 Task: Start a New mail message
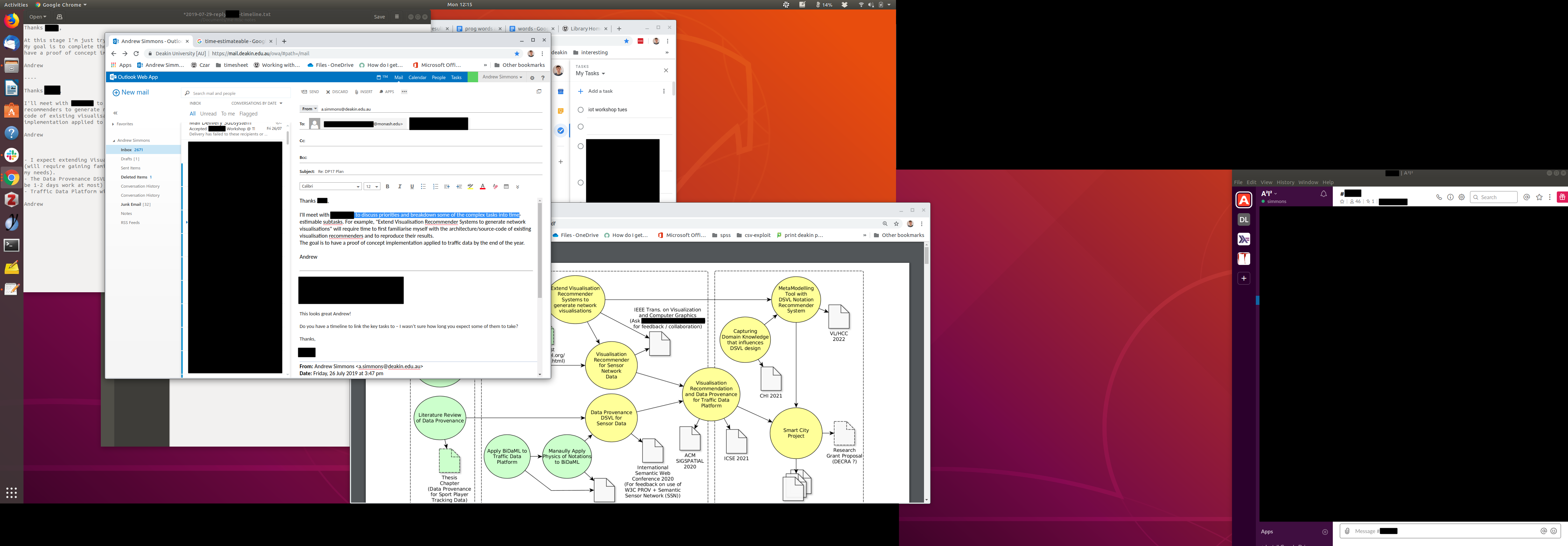[x=130, y=92]
